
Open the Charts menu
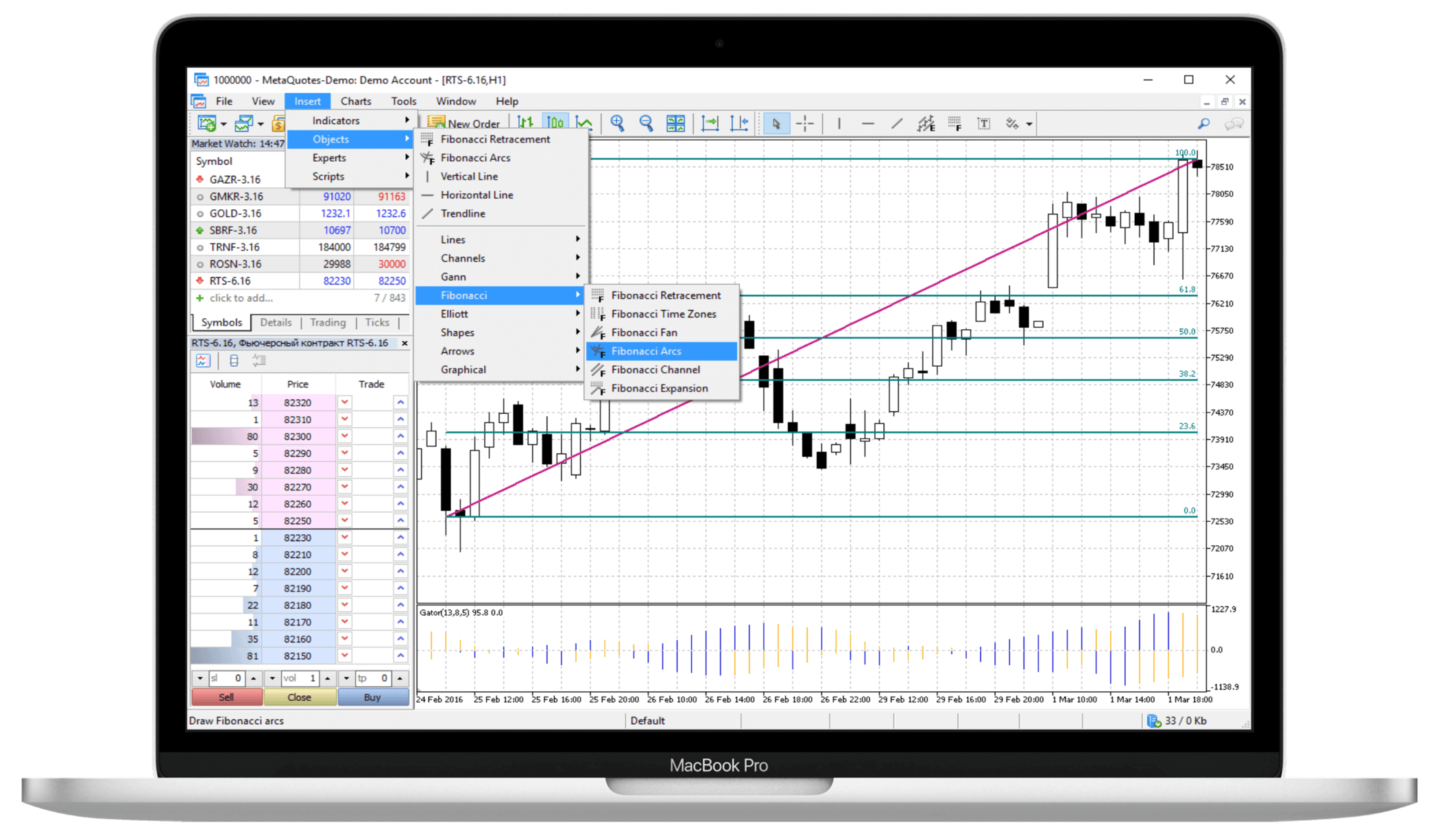click(x=356, y=101)
